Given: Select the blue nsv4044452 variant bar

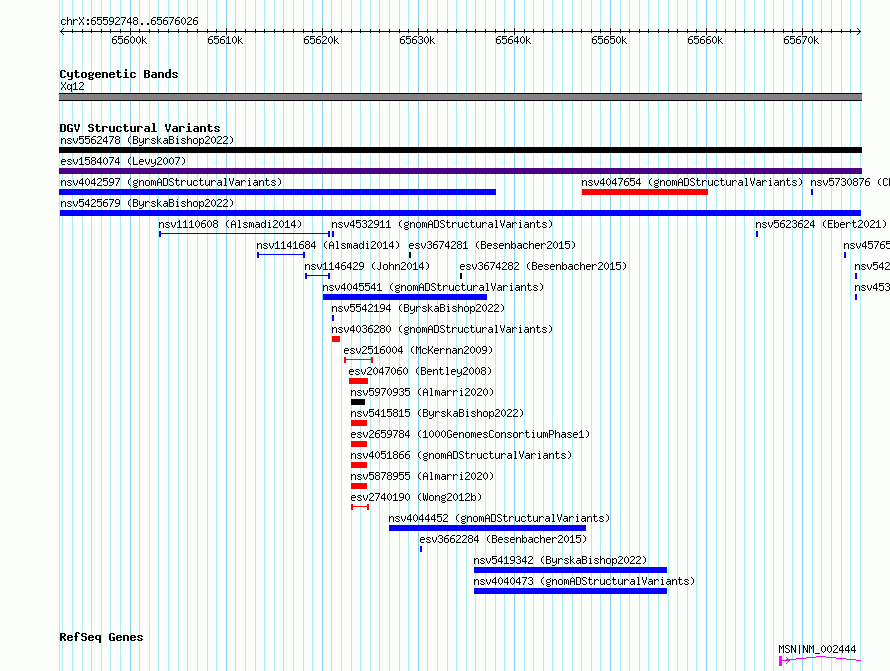Looking at the screenshot, I should 488,528.
